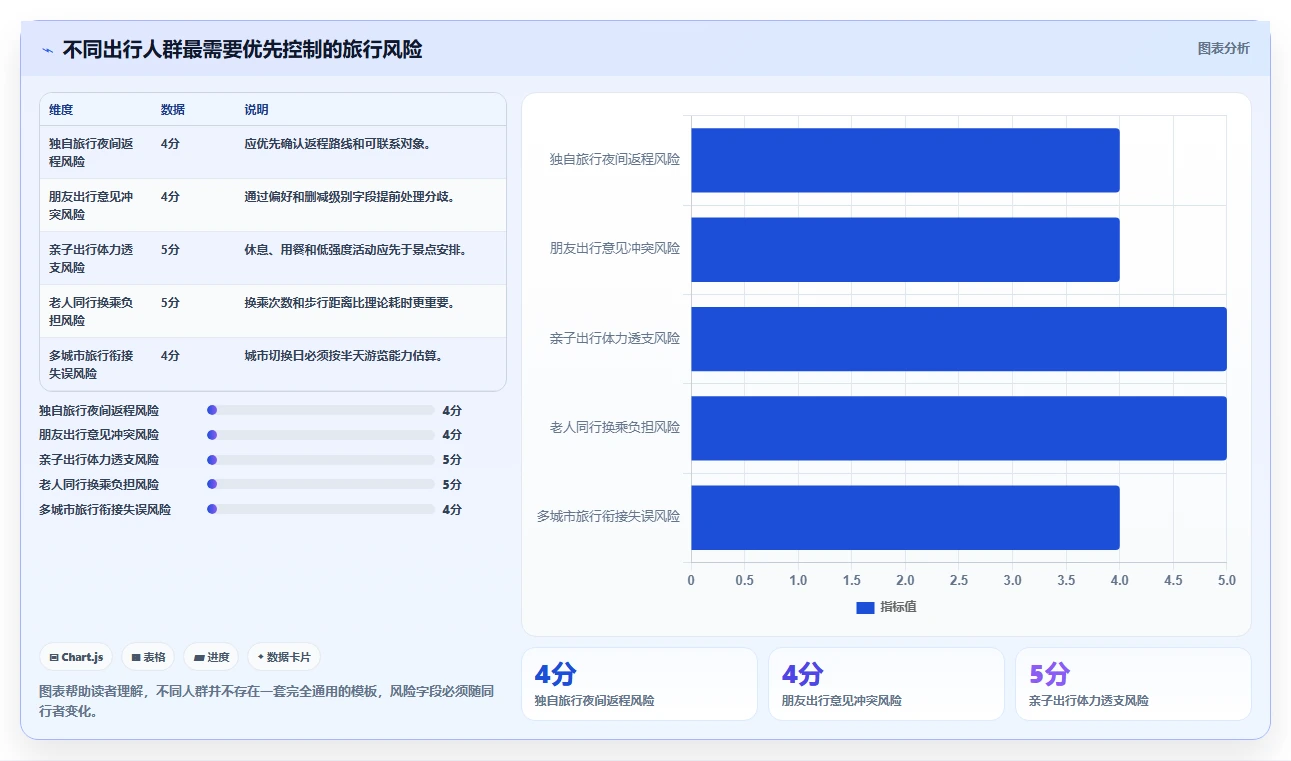Click the 4分 table cell in 独自旅行 row
Viewport: 1291px width, 761px height.
[170, 144]
